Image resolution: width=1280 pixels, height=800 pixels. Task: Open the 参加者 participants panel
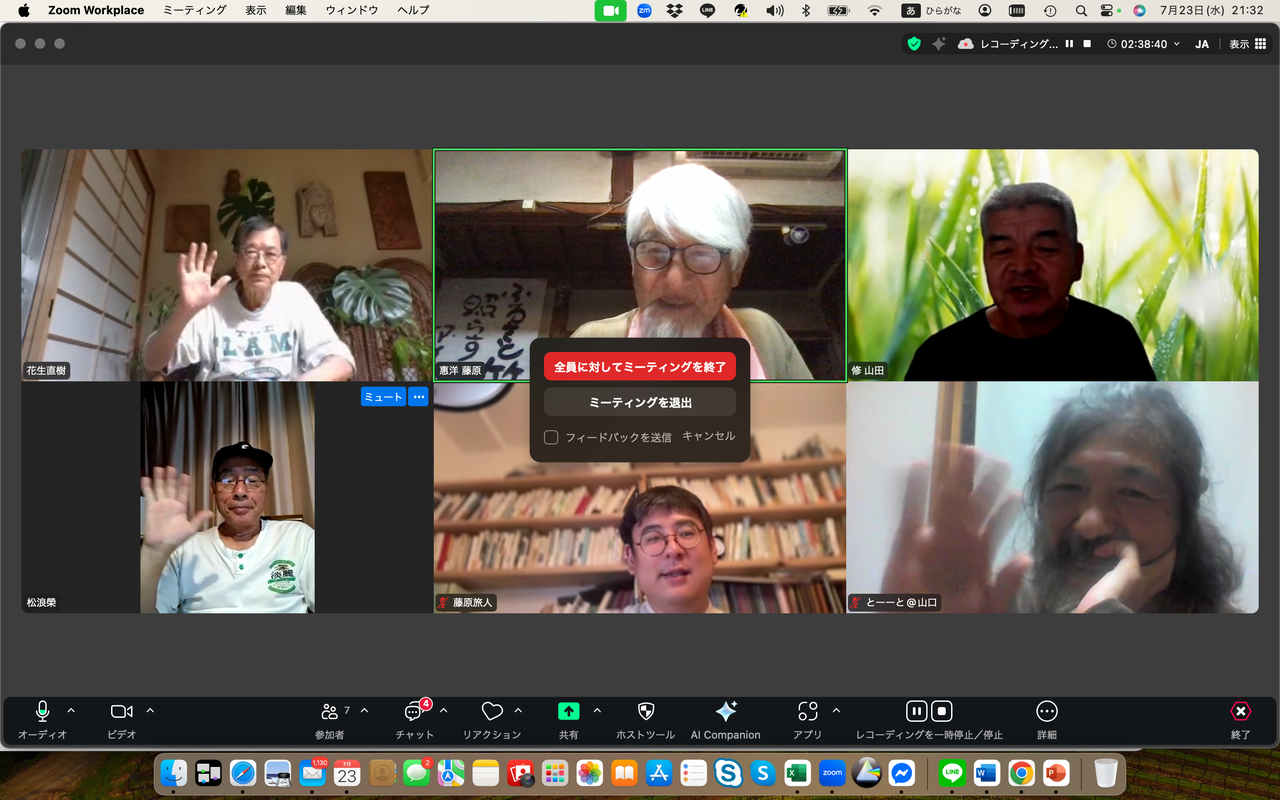pos(329,720)
